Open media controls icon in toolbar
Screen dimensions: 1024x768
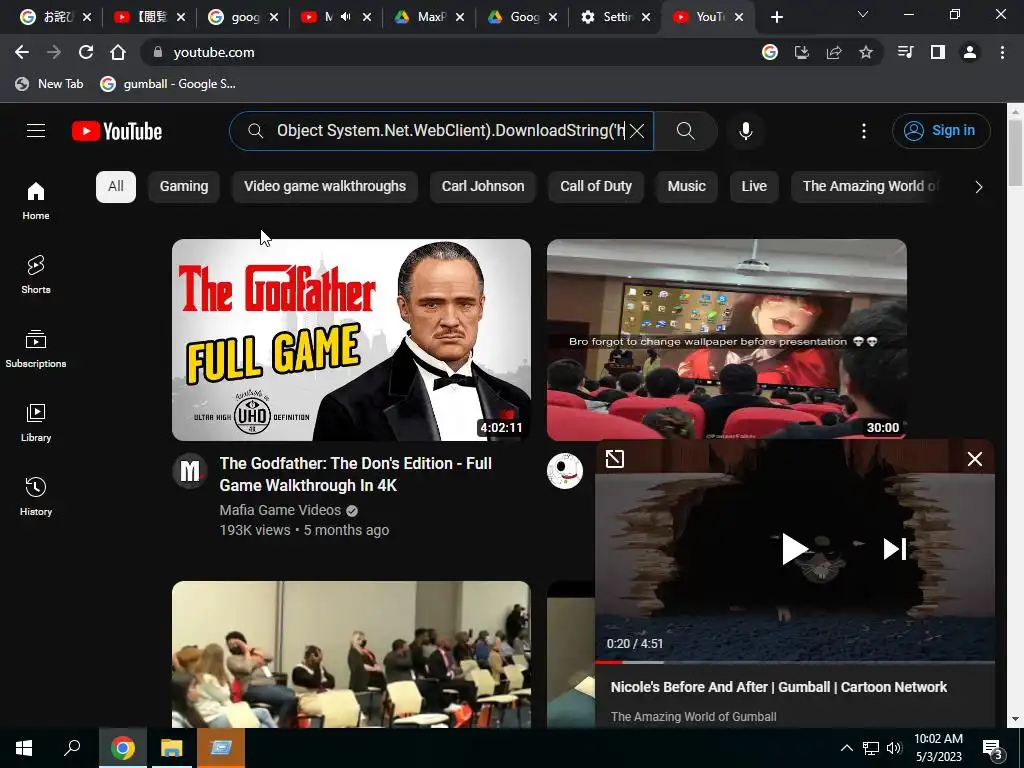coord(906,52)
